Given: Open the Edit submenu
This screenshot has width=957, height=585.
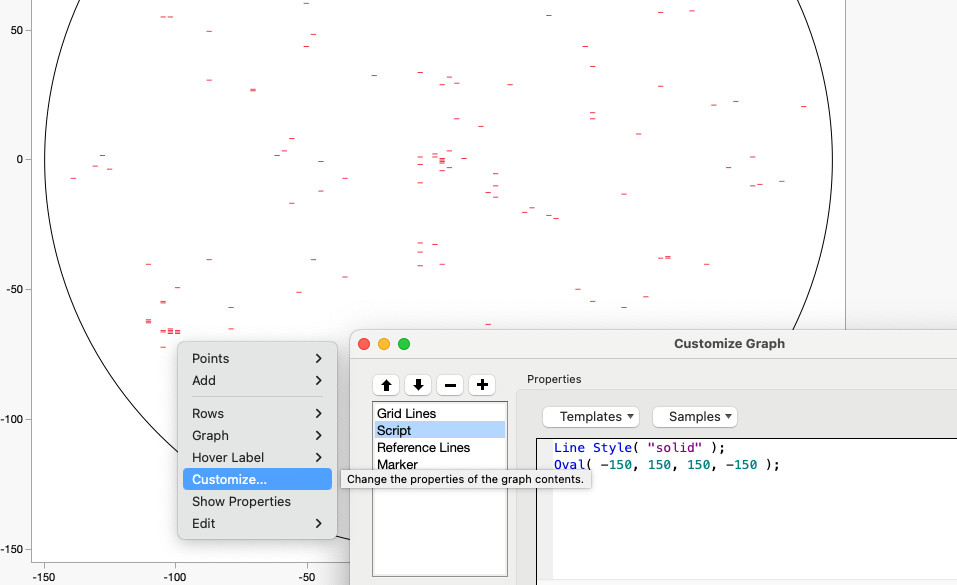Looking at the screenshot, I should click(257, 523).
